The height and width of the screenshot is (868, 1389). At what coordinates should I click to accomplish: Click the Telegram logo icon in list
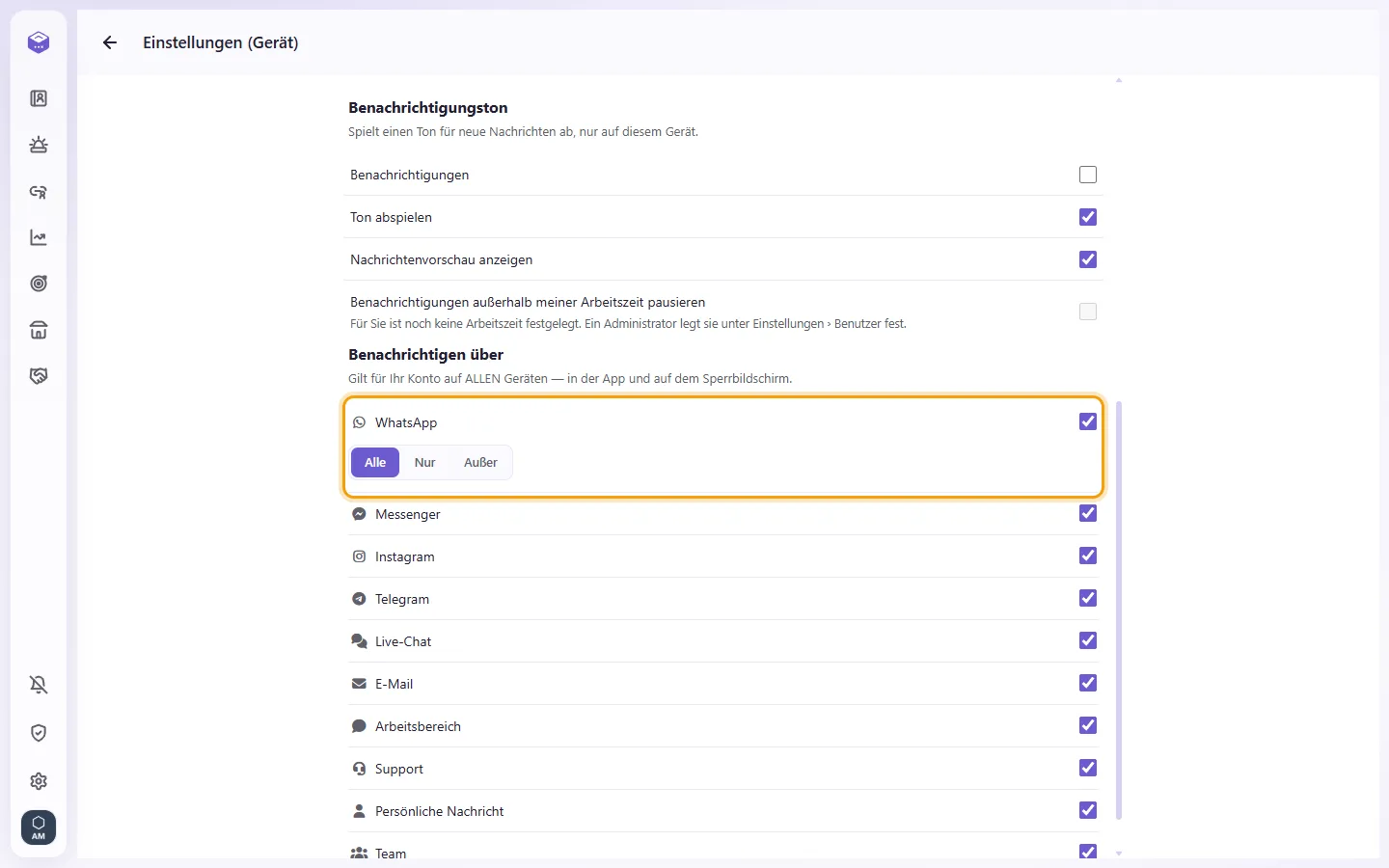359,599
